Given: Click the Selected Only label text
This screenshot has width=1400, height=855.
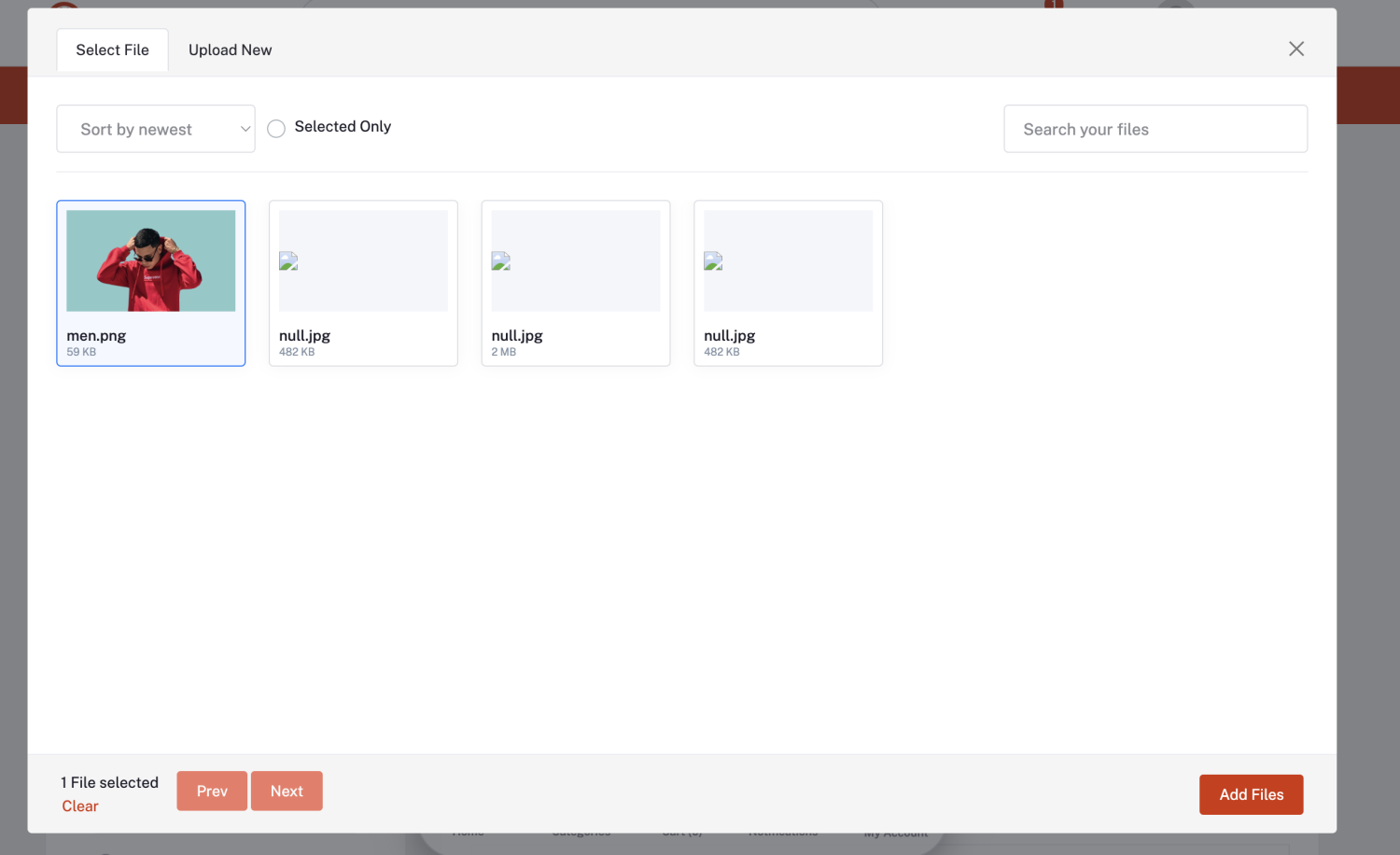Looking at the screenshot, I should point(343,127).
